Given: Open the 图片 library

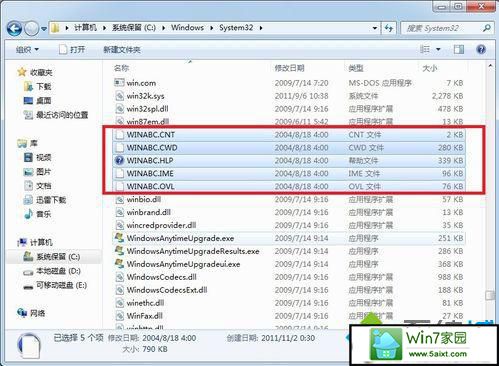Looking at the screenshot, I should tap(44, 172).
